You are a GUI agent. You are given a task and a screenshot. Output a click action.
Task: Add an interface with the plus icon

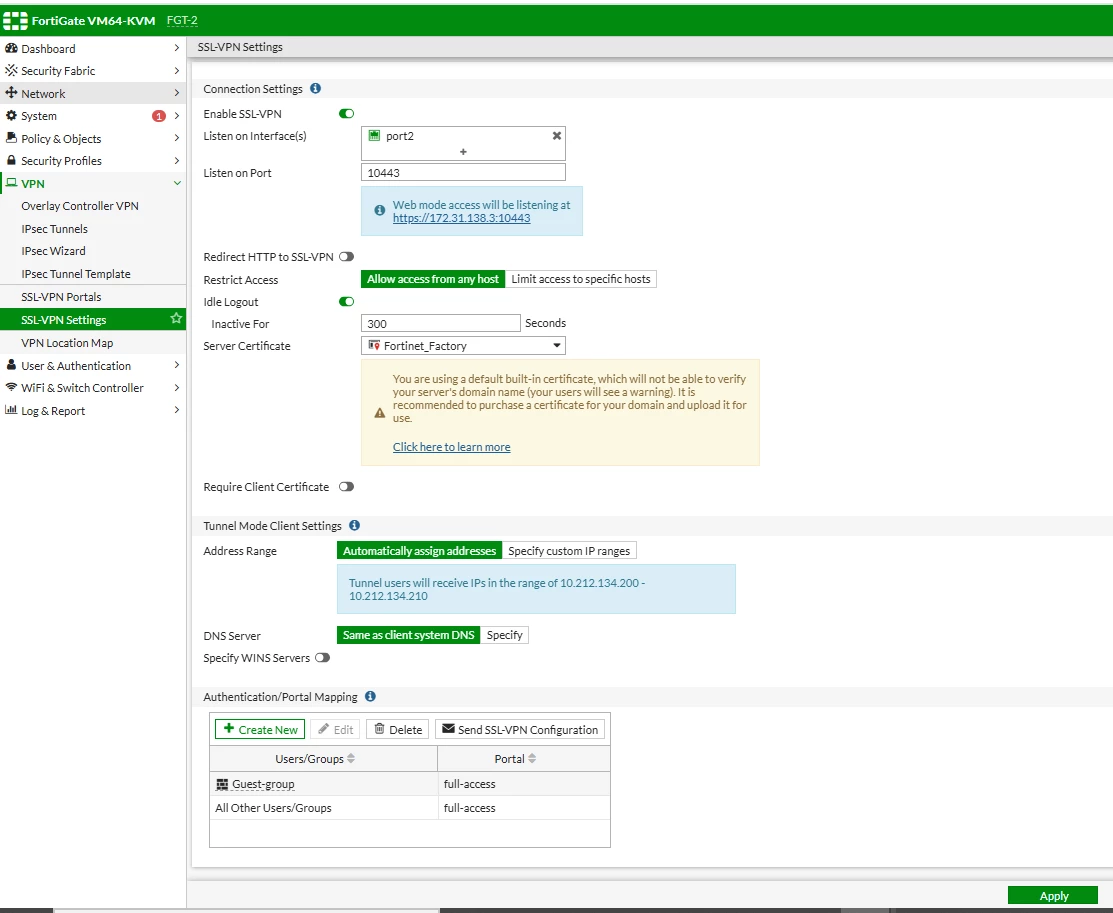463,152
